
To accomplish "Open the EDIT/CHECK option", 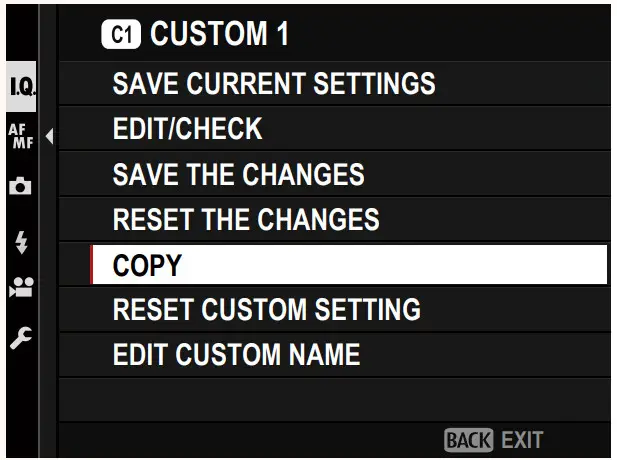I will (x=187, y=129).
